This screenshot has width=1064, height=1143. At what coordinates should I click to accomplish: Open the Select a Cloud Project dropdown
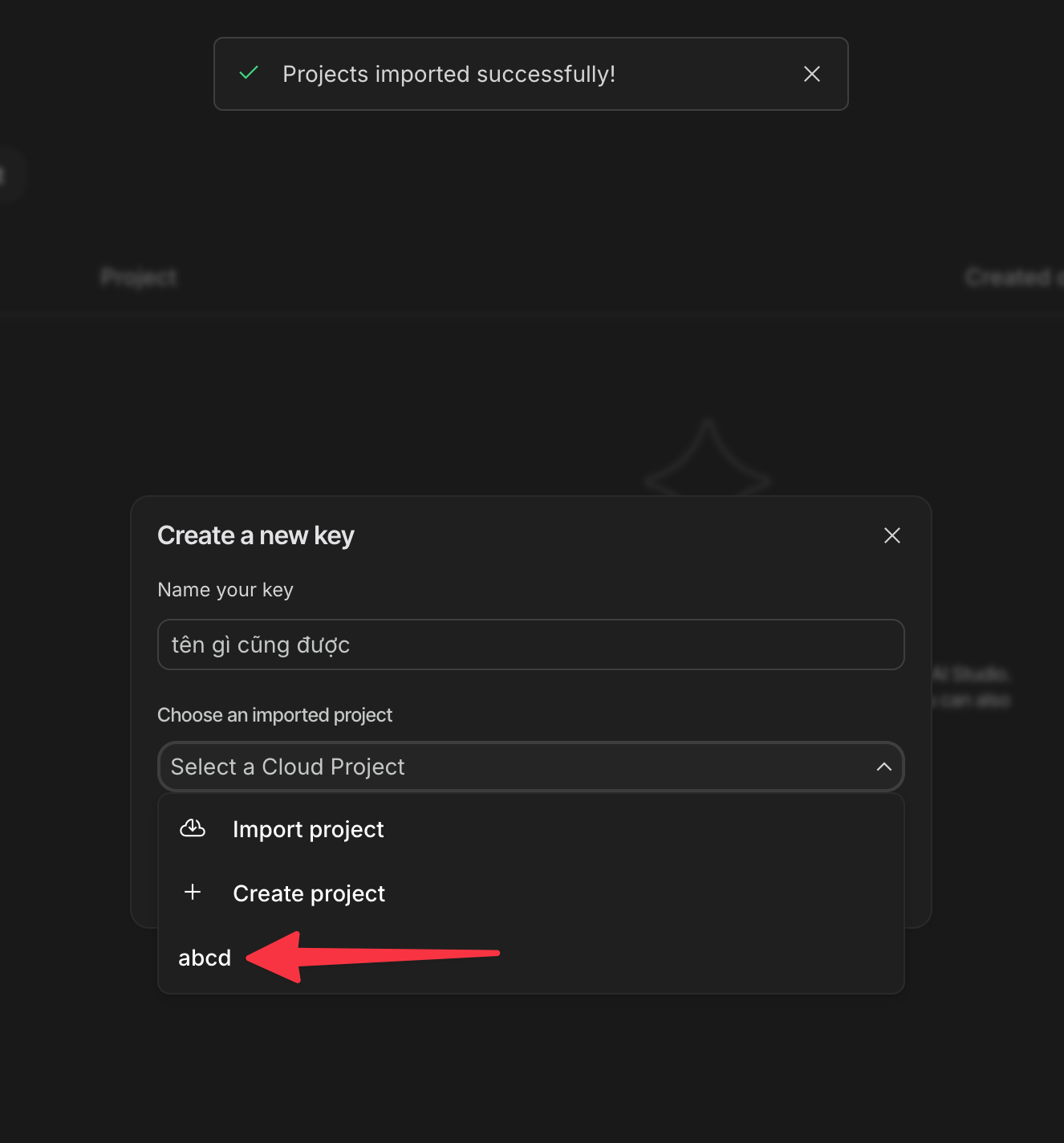(x=514, y=767)
